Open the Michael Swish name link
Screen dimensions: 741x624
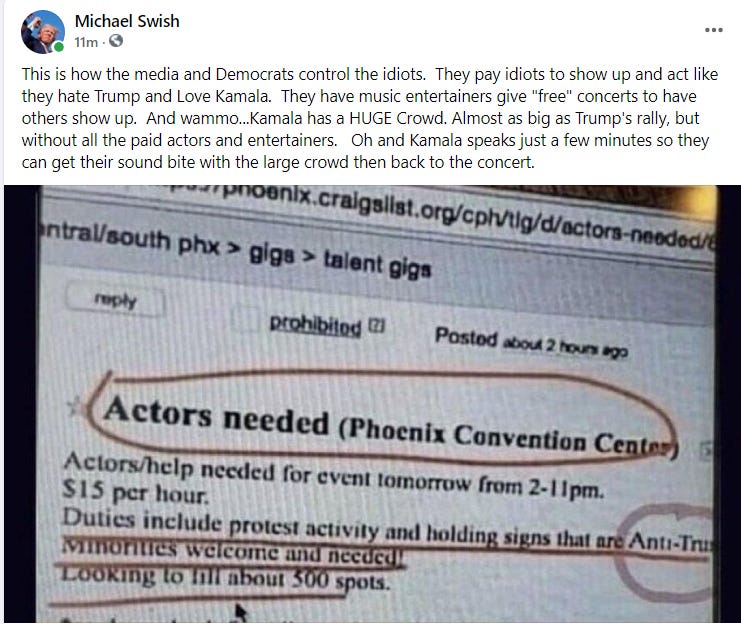click(x=127, y=21)
